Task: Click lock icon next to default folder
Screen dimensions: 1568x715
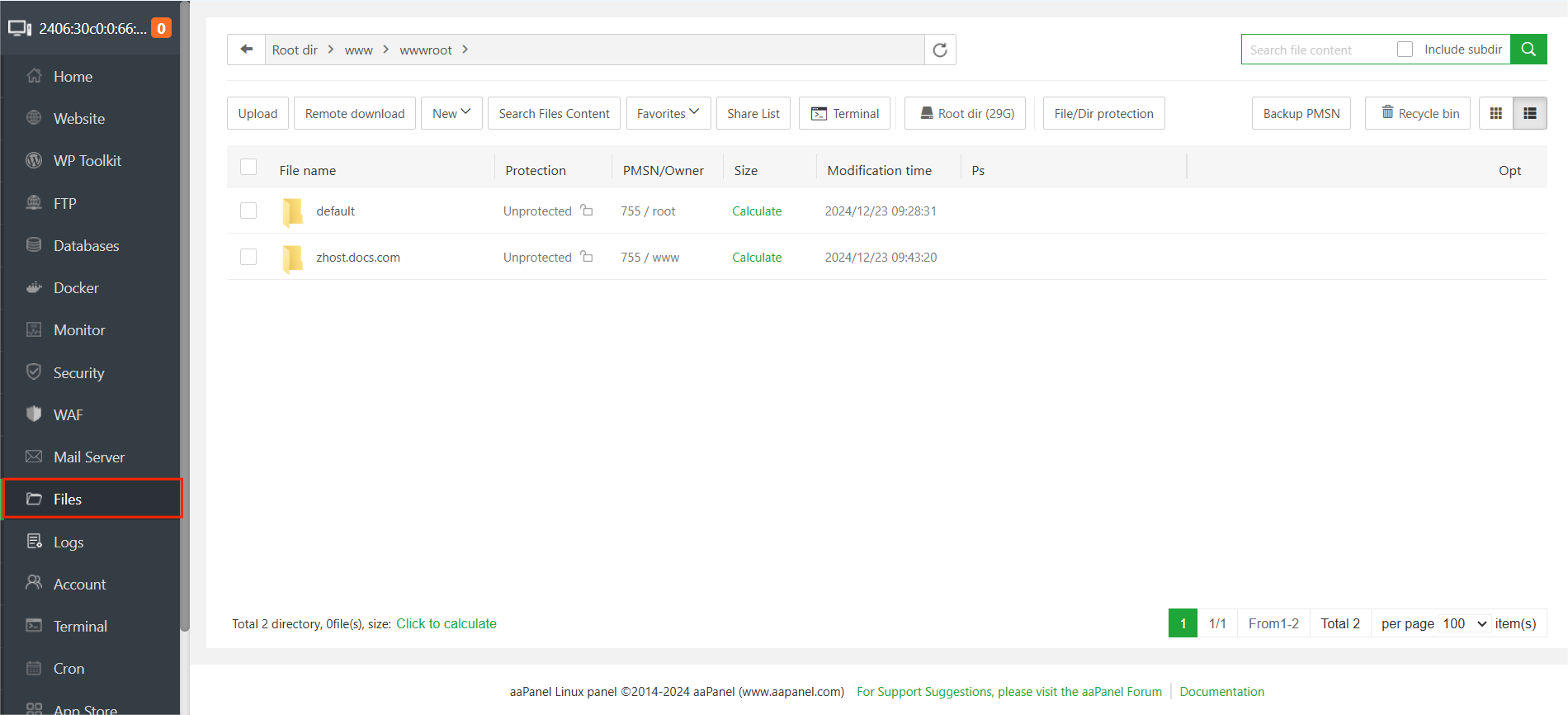Action: (587, 211)
